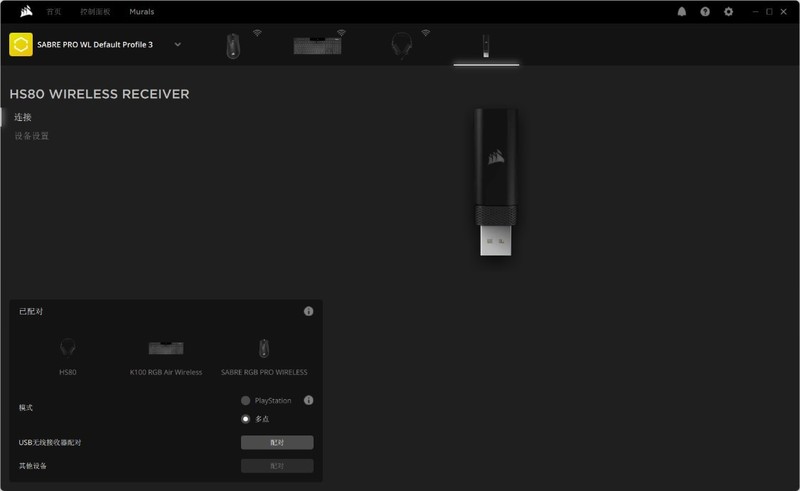This screenshot has width=800, height=491.
Task: Open the help question mark icon
Action: [705, 11]
